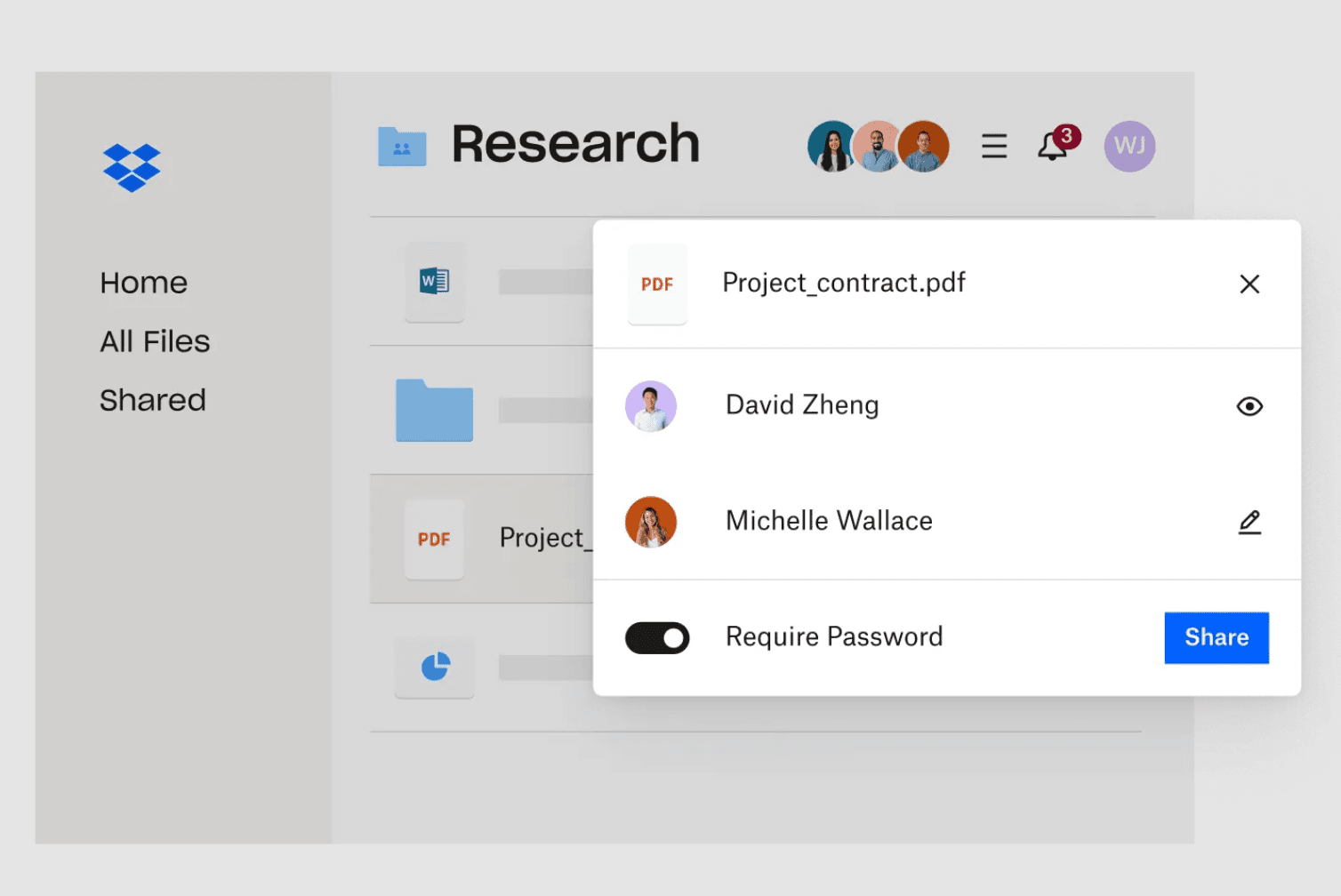Toggle David Zheng's view permission eye
The image size is (1341, 896).
(x=1249, y=406)
